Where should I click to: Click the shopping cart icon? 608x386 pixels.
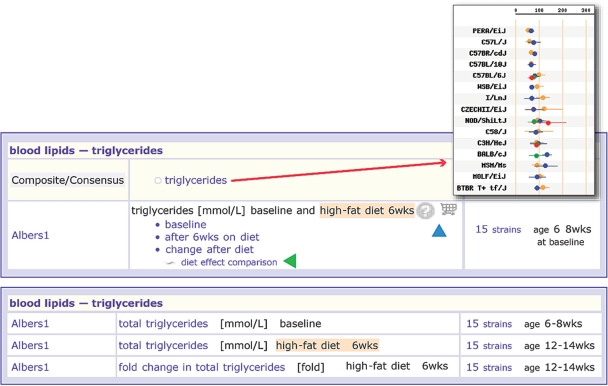point(449,209)
